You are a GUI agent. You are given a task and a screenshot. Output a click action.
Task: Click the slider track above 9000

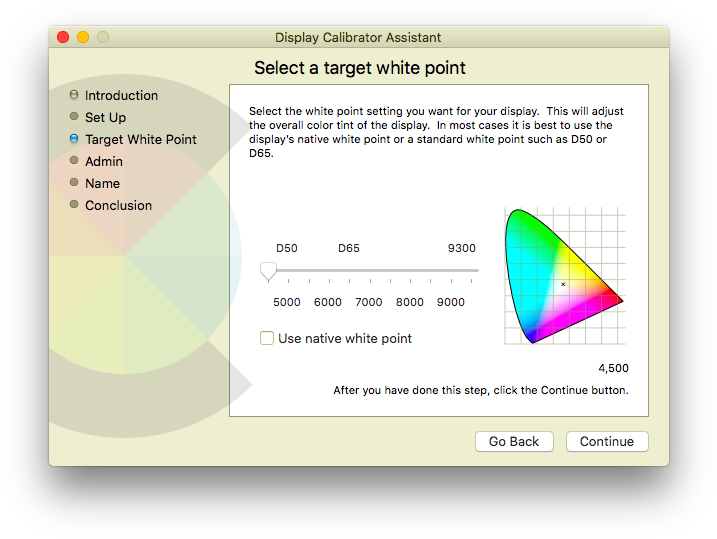(451, 270)
